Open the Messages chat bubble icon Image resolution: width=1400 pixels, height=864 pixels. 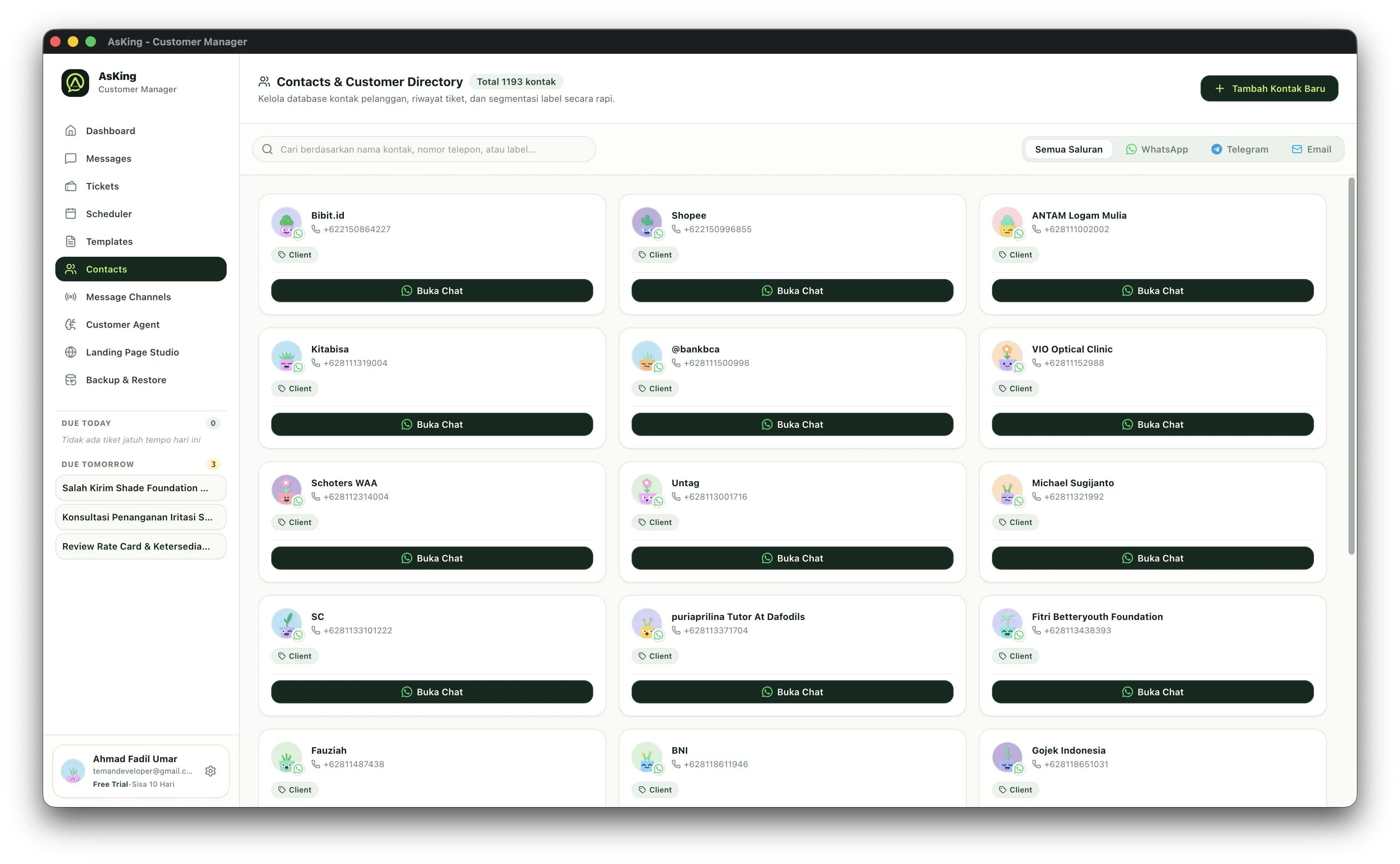pyautogui.click(x=71, y=158)
